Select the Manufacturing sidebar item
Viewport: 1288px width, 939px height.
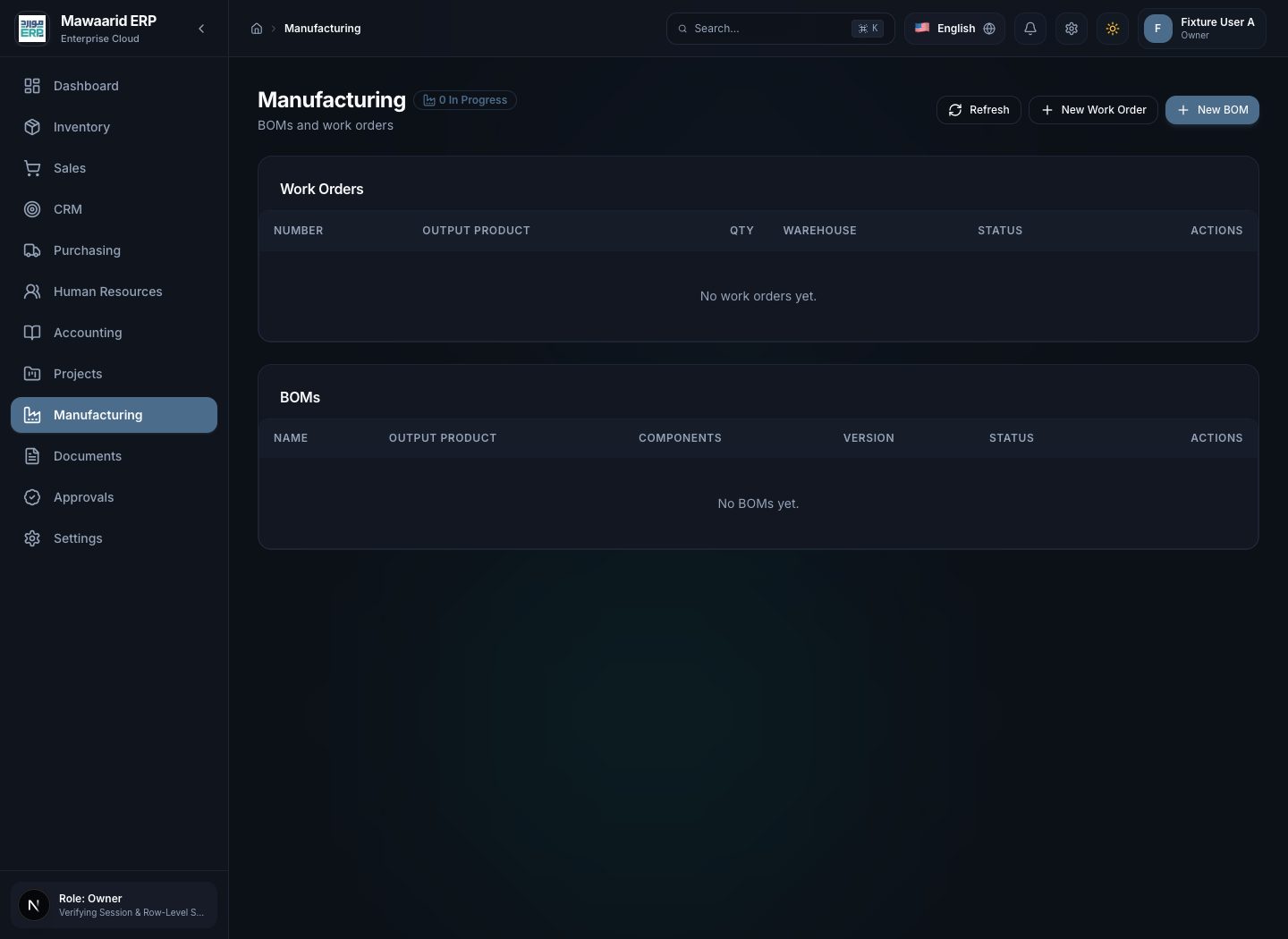114,415
